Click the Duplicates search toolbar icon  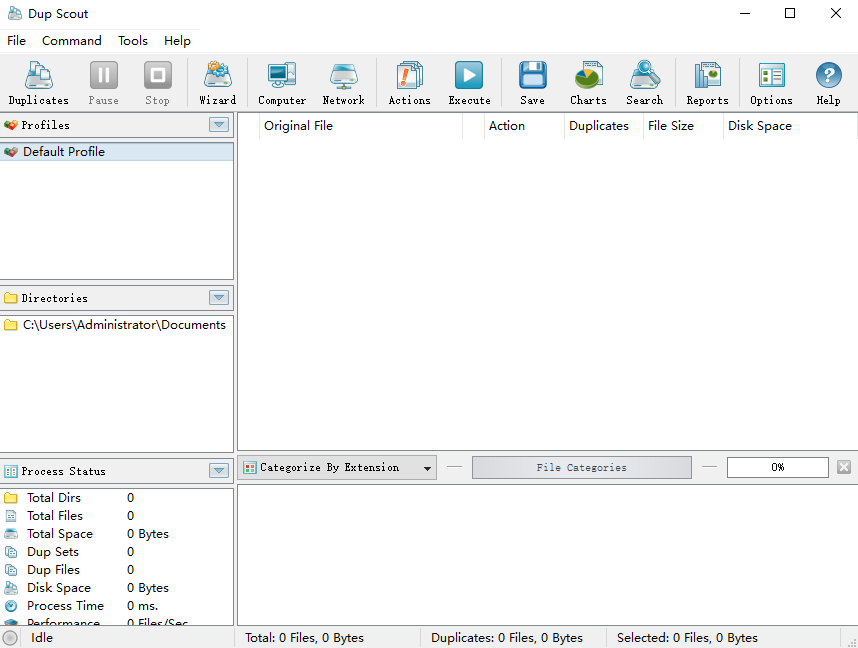(x=38, y=83)
